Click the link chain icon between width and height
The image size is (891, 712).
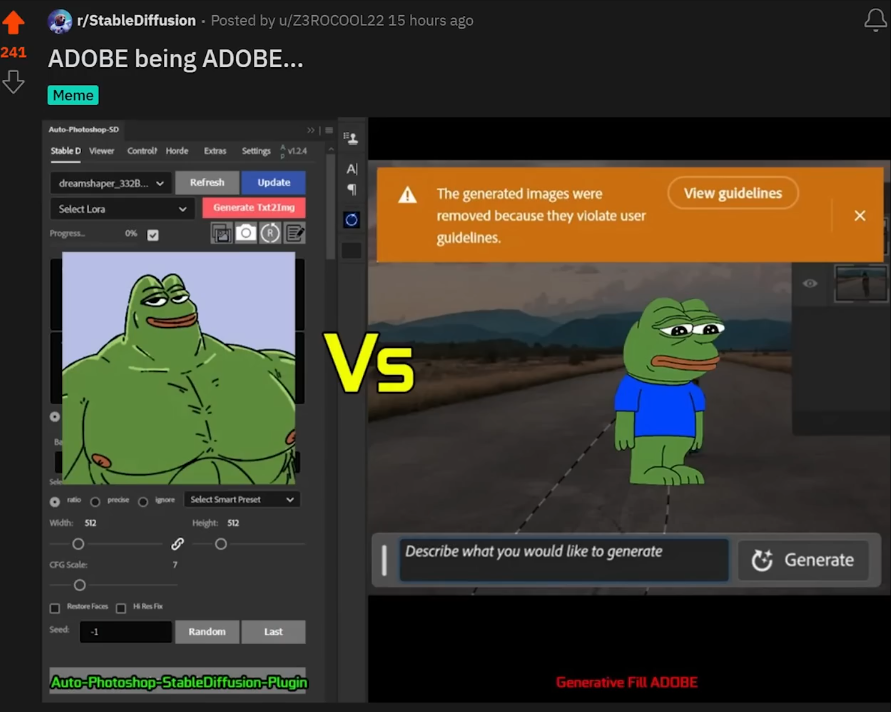click(177, 544)
